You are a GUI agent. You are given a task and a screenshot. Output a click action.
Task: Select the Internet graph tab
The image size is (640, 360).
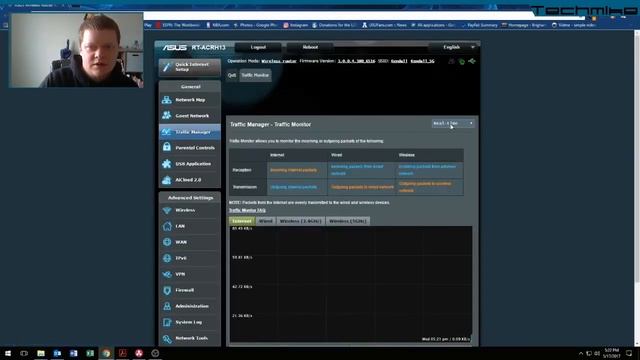pos(242,221)
